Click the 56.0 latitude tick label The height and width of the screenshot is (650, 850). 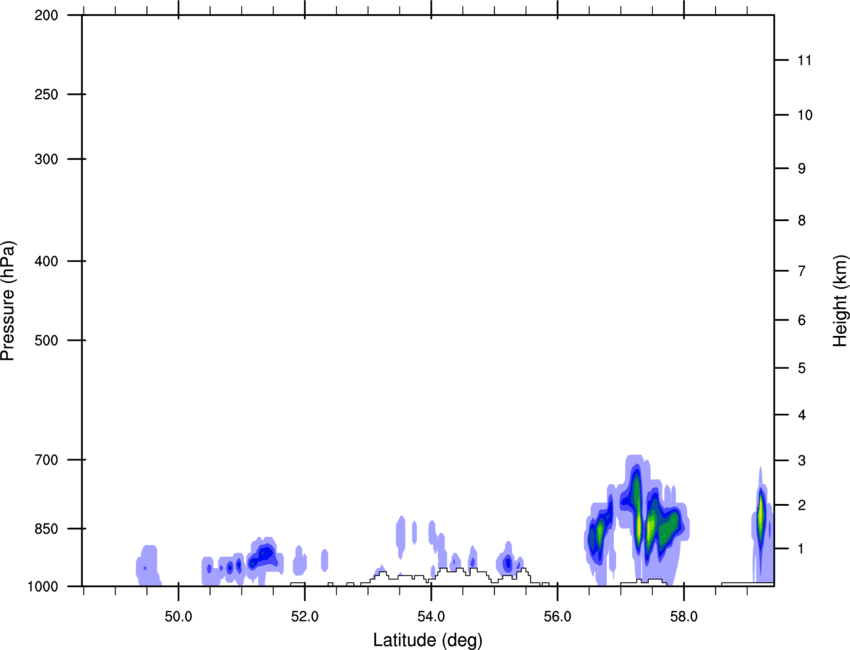[x=557, y=616]
